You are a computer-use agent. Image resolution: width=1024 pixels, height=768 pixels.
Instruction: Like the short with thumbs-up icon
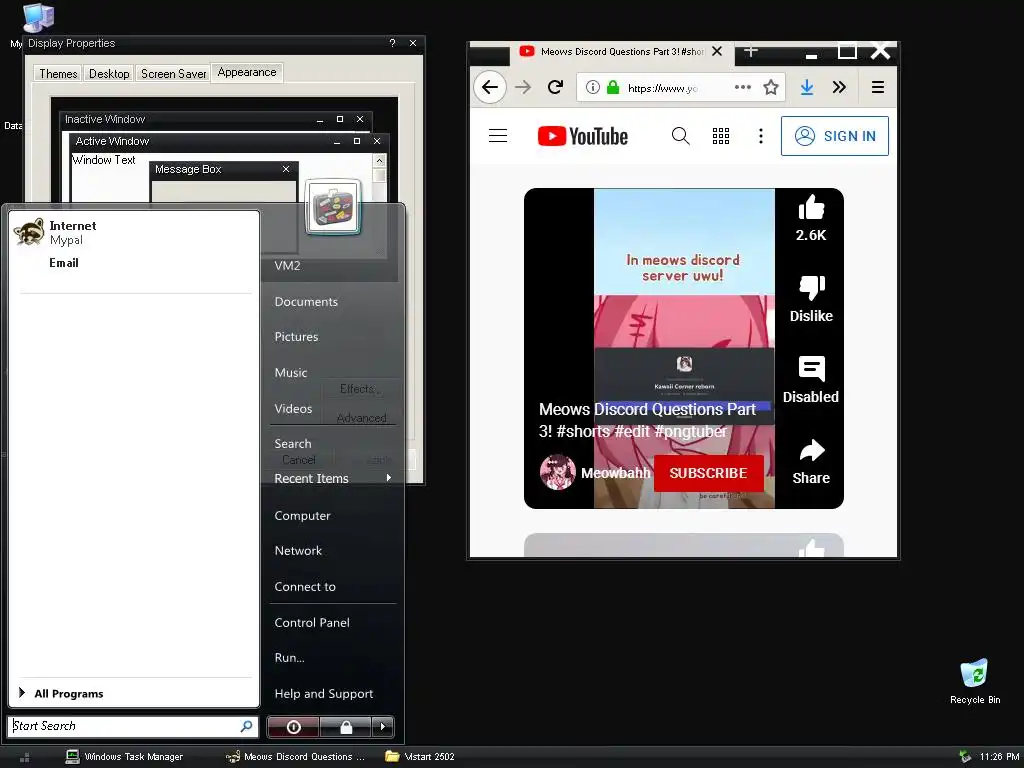[811, 208]
